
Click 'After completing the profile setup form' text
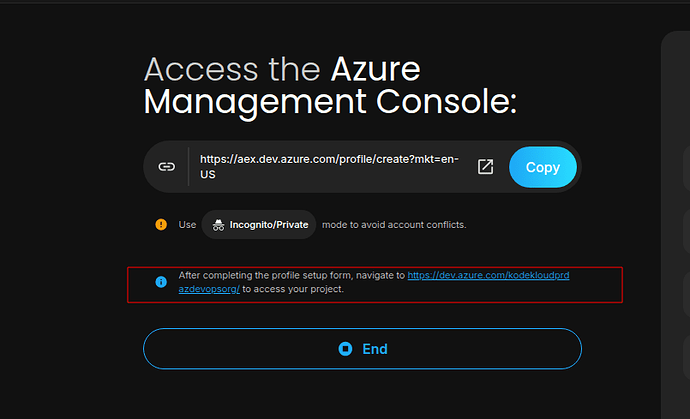pos(264,276)
